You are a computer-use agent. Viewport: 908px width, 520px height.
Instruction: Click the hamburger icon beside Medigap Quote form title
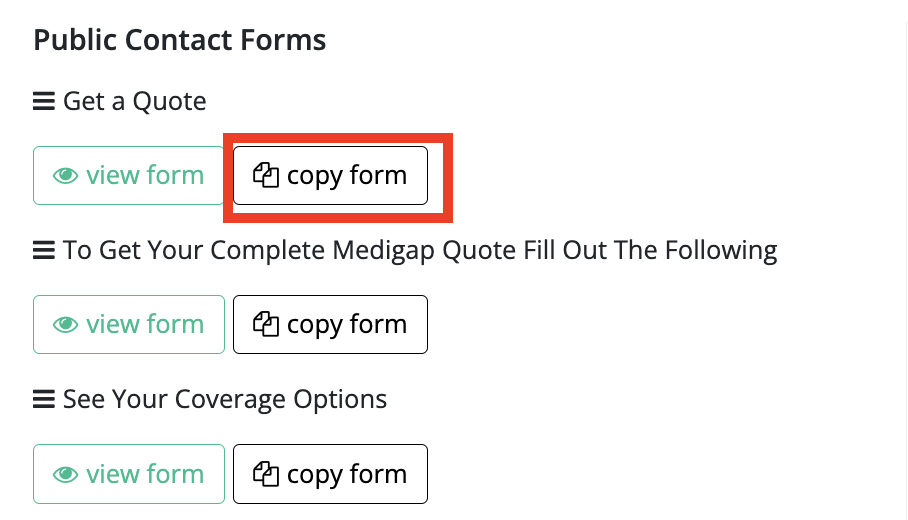(43, 250)
